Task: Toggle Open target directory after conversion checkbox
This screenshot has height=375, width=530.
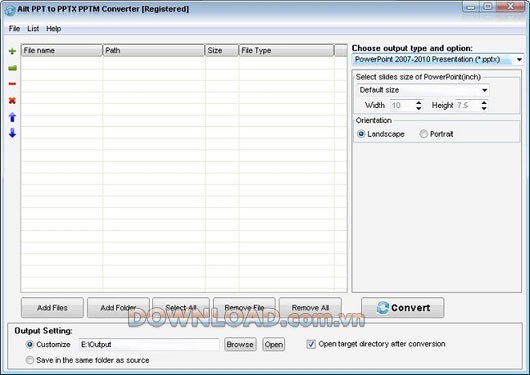Action: point(311,344)
